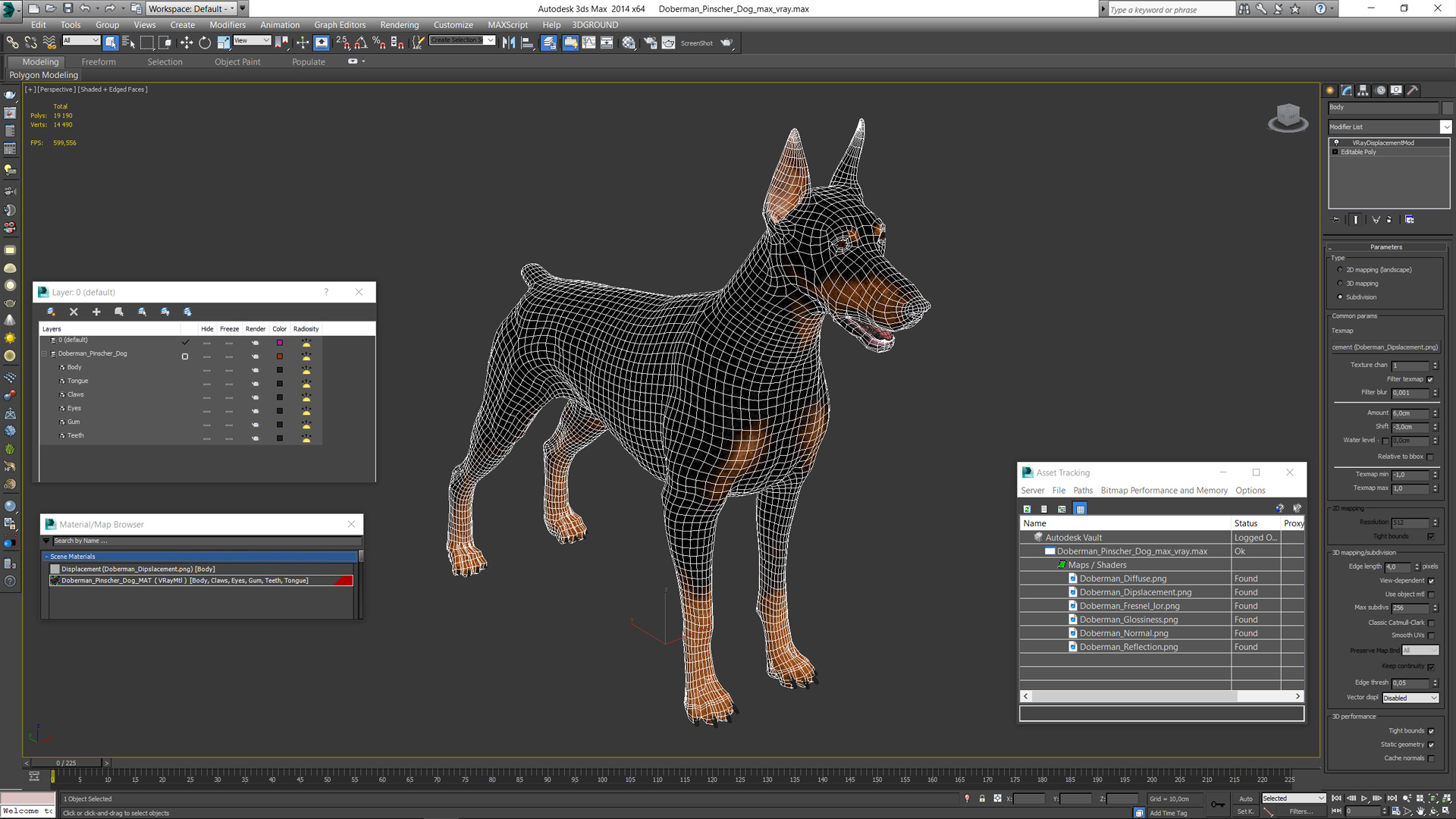
Task: Click the Play Animation button
Action: (1364, 799)
